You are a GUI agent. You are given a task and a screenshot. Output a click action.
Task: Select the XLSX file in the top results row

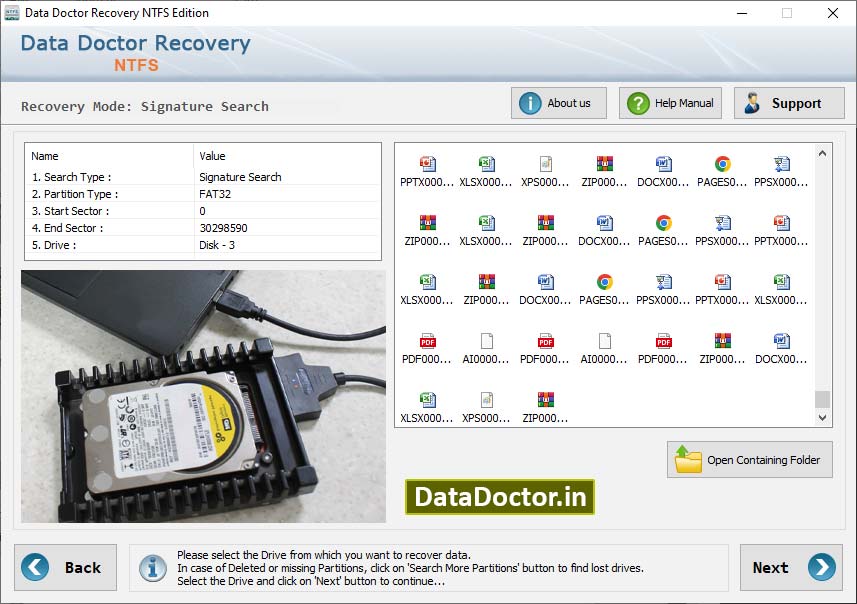coord(486,172)
